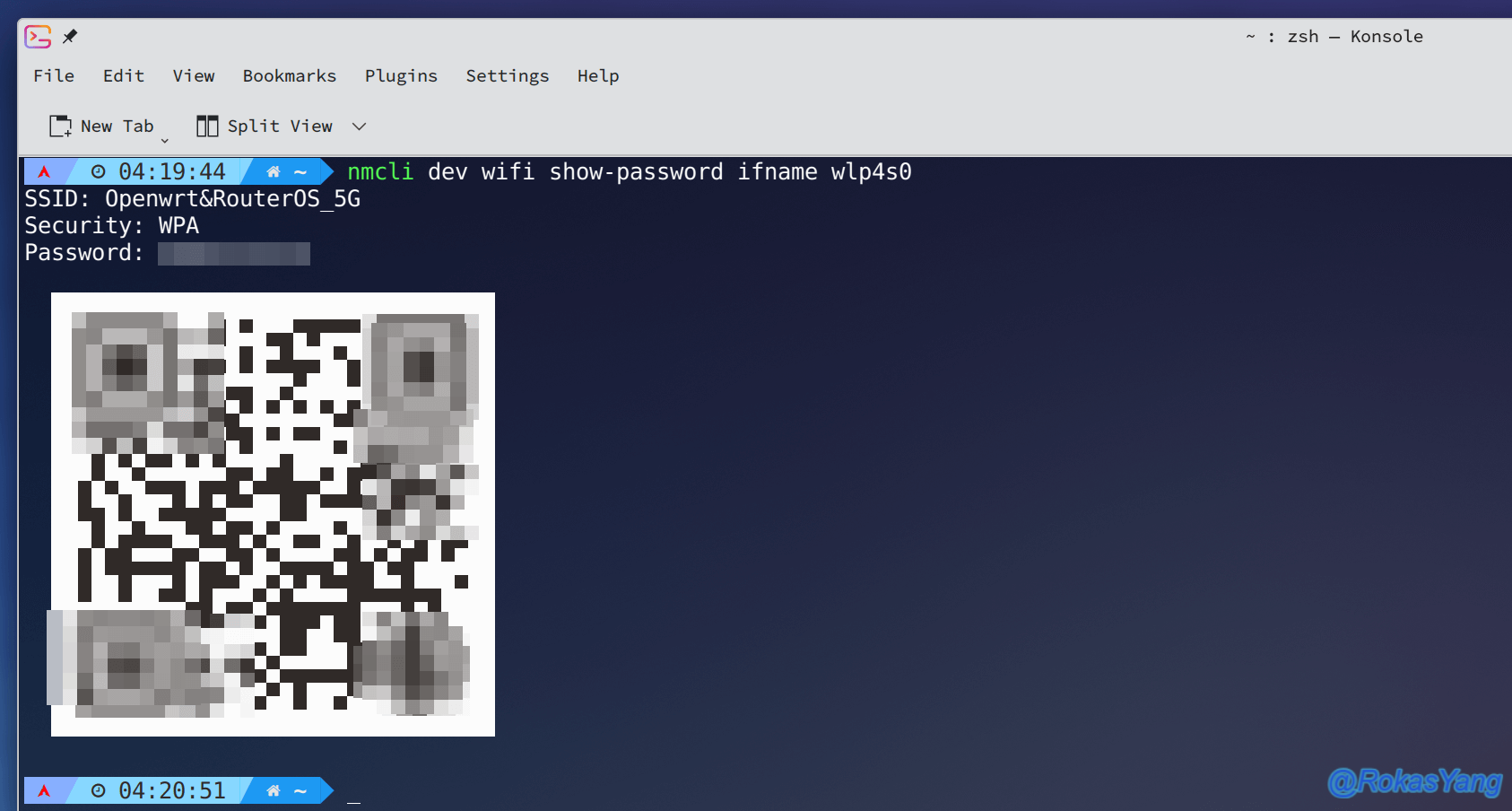Expand the Split View chevron

tap(360, 126)
